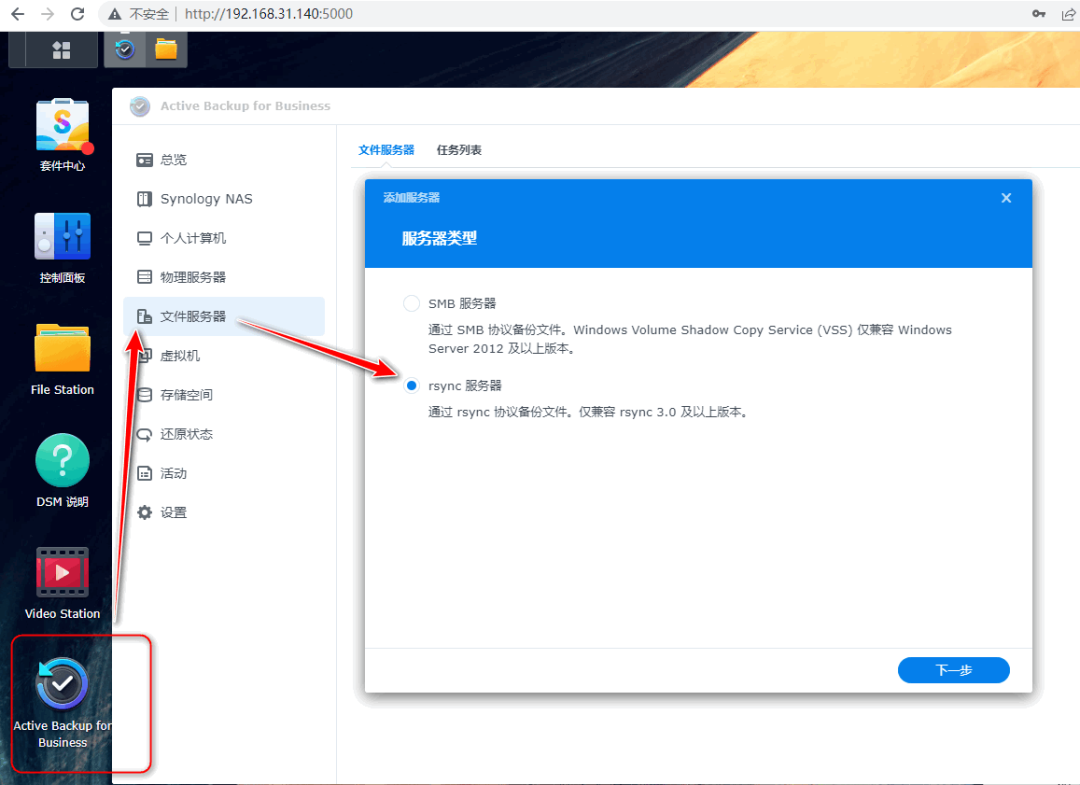Open 存储空间 in the sidebar
The width and height of the screenshot is (1080, 785).
224,395
